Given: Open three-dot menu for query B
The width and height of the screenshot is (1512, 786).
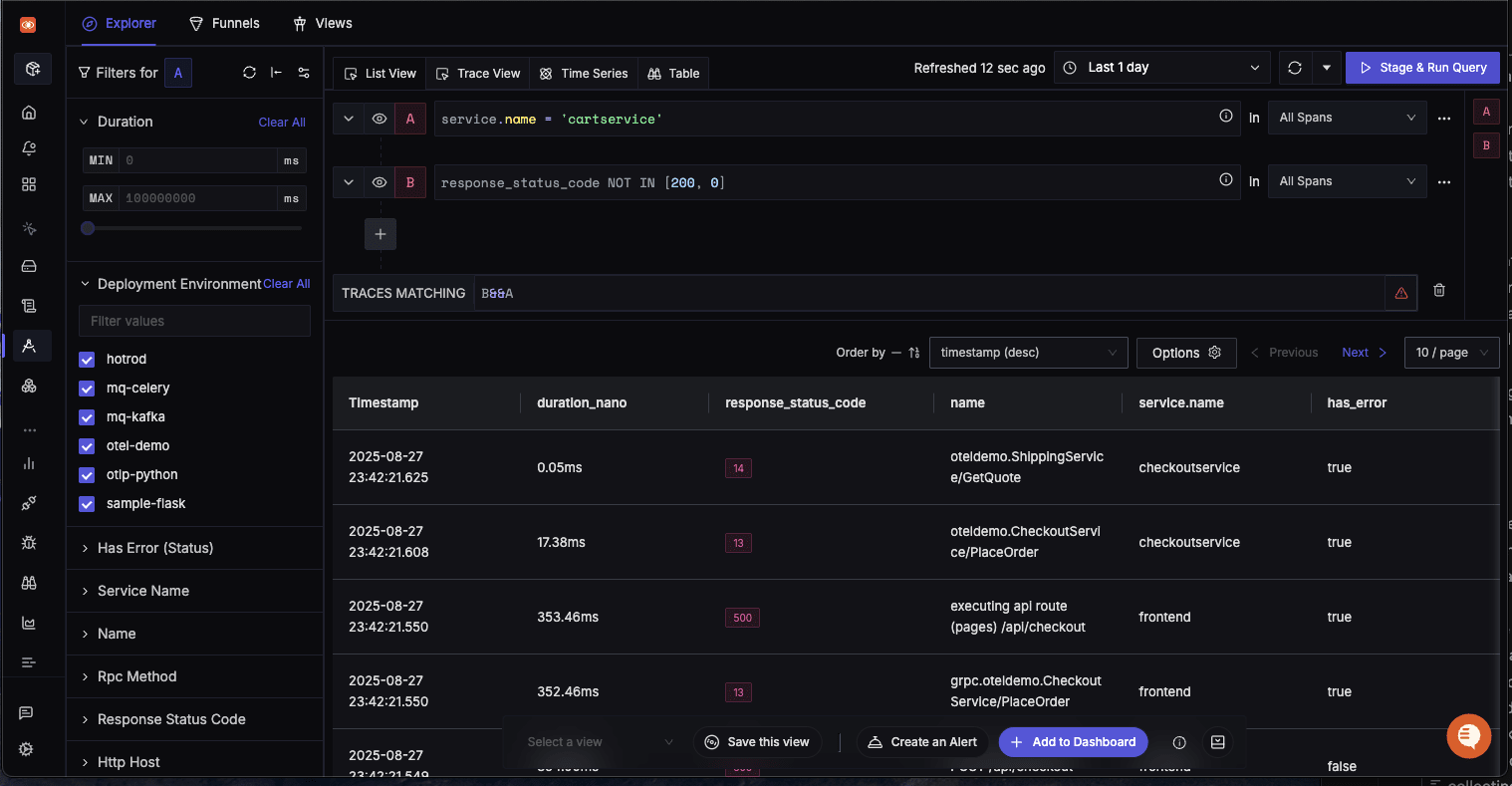Looking at the screenshot, I should coord(1444,182).
